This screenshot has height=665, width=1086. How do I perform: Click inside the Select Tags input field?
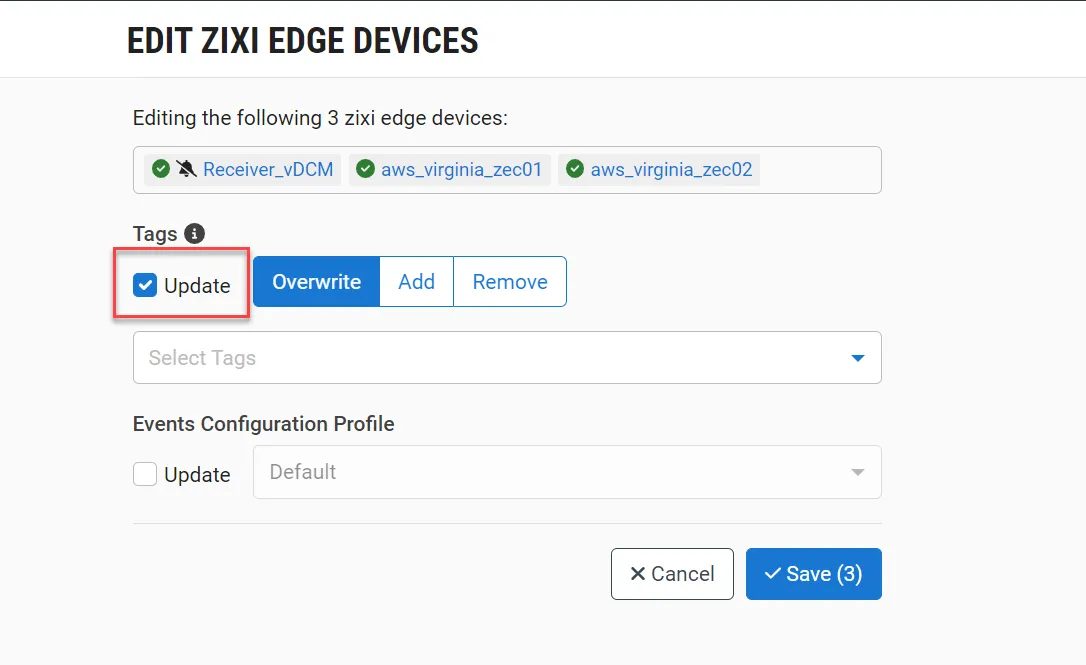pyautogui.click(x=507, y=357)
